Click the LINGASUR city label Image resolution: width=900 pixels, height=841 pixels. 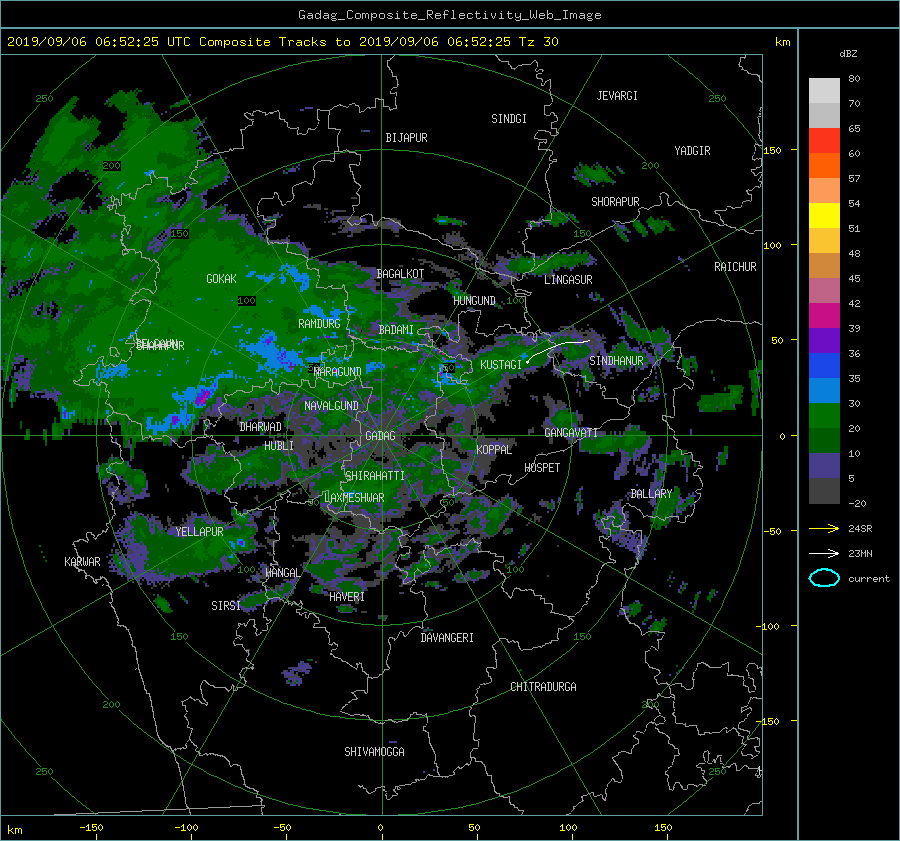(x=568, y=280)
